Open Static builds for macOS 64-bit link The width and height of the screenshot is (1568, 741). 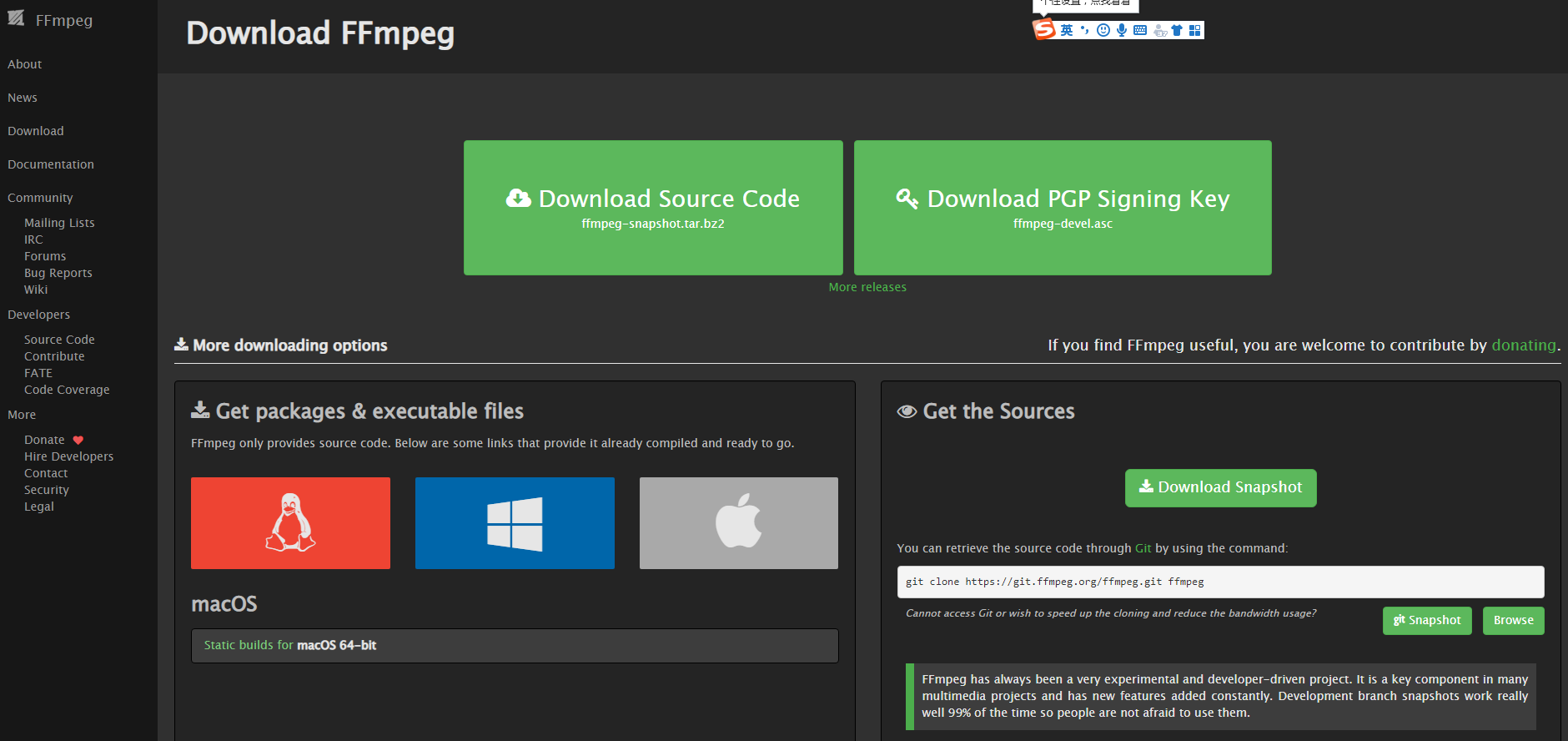pos(290,645)
